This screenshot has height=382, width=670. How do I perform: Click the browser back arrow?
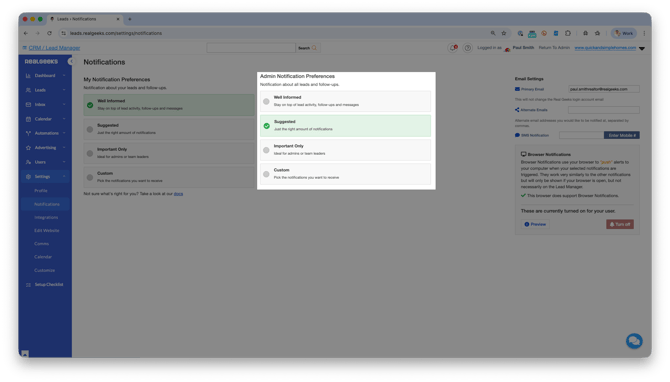[26, 33]
